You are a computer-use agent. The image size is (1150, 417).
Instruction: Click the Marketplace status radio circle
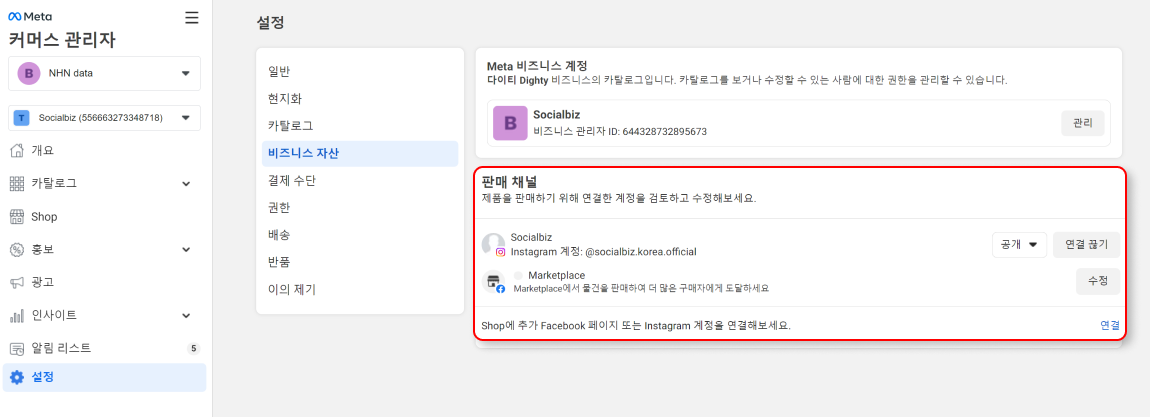[x=519, y=275]
